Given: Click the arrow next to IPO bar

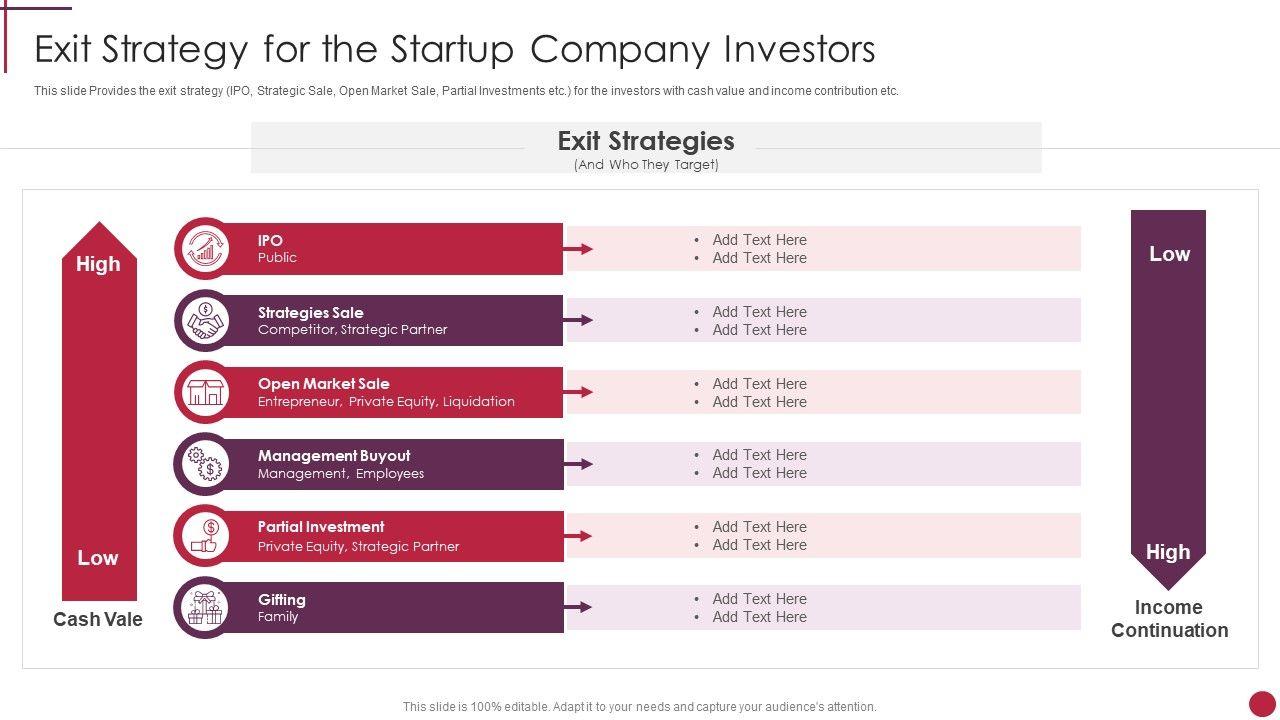Looking at the screenshot, I should (579, 249).
